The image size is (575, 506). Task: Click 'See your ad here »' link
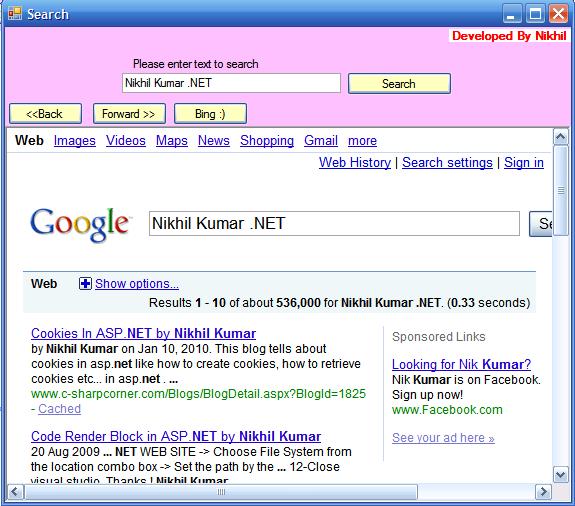(x=443, y=437)
